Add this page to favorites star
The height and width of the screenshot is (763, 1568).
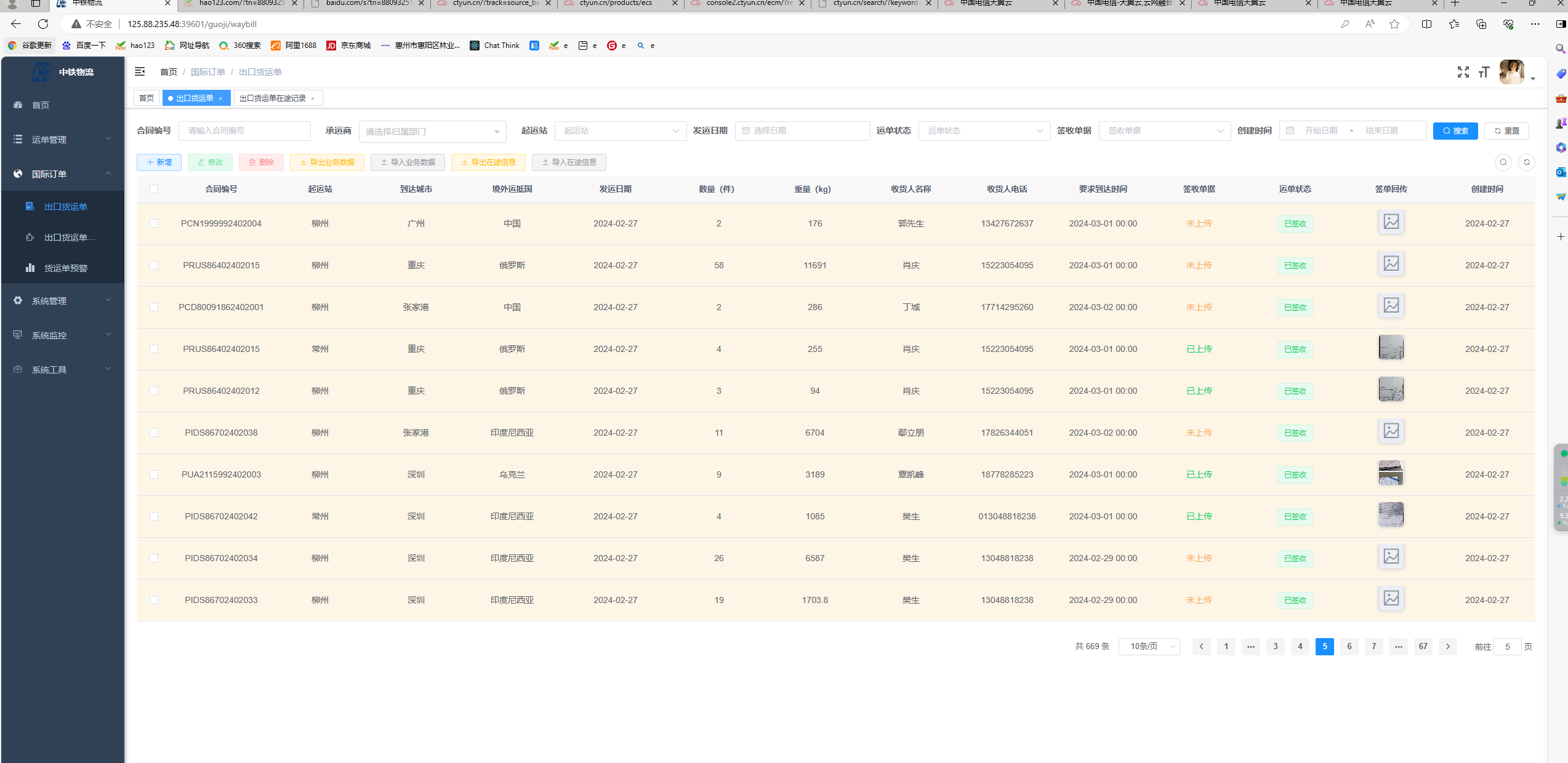(x=1394, y=24)
